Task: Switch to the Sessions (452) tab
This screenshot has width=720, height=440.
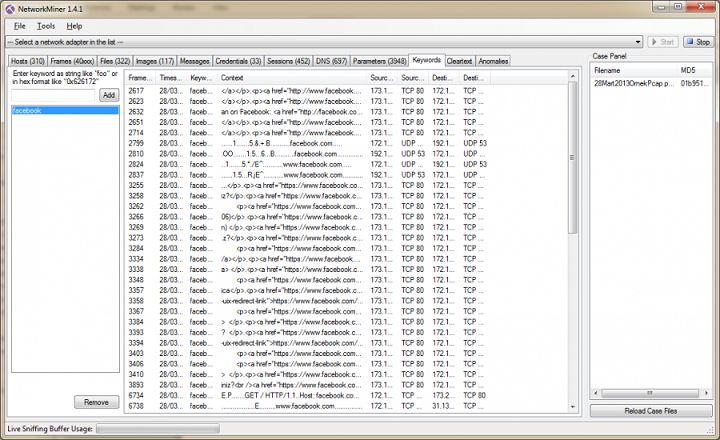Action: tap(288, 61)
